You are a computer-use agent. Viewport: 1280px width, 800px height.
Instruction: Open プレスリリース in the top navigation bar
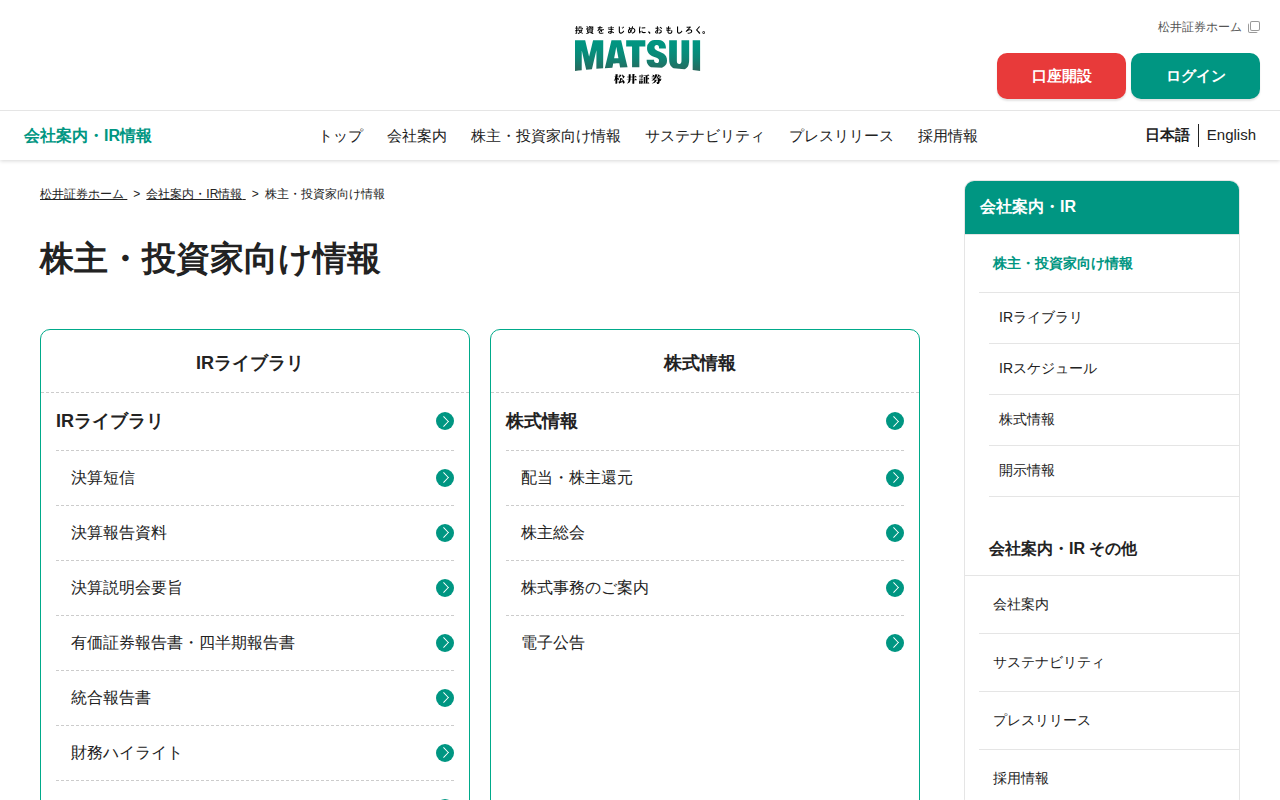pyautogui.click(x=841, y=136)
